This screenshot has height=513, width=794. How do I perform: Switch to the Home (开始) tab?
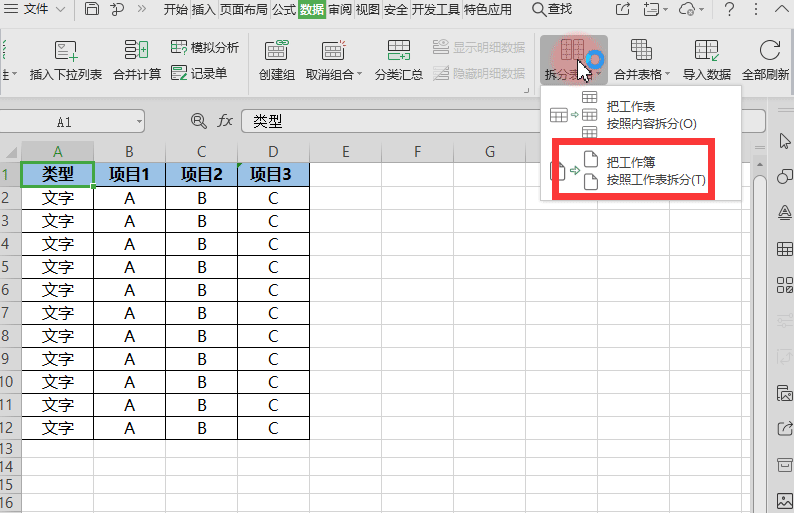pyautogui.click(x=176, y=10)
